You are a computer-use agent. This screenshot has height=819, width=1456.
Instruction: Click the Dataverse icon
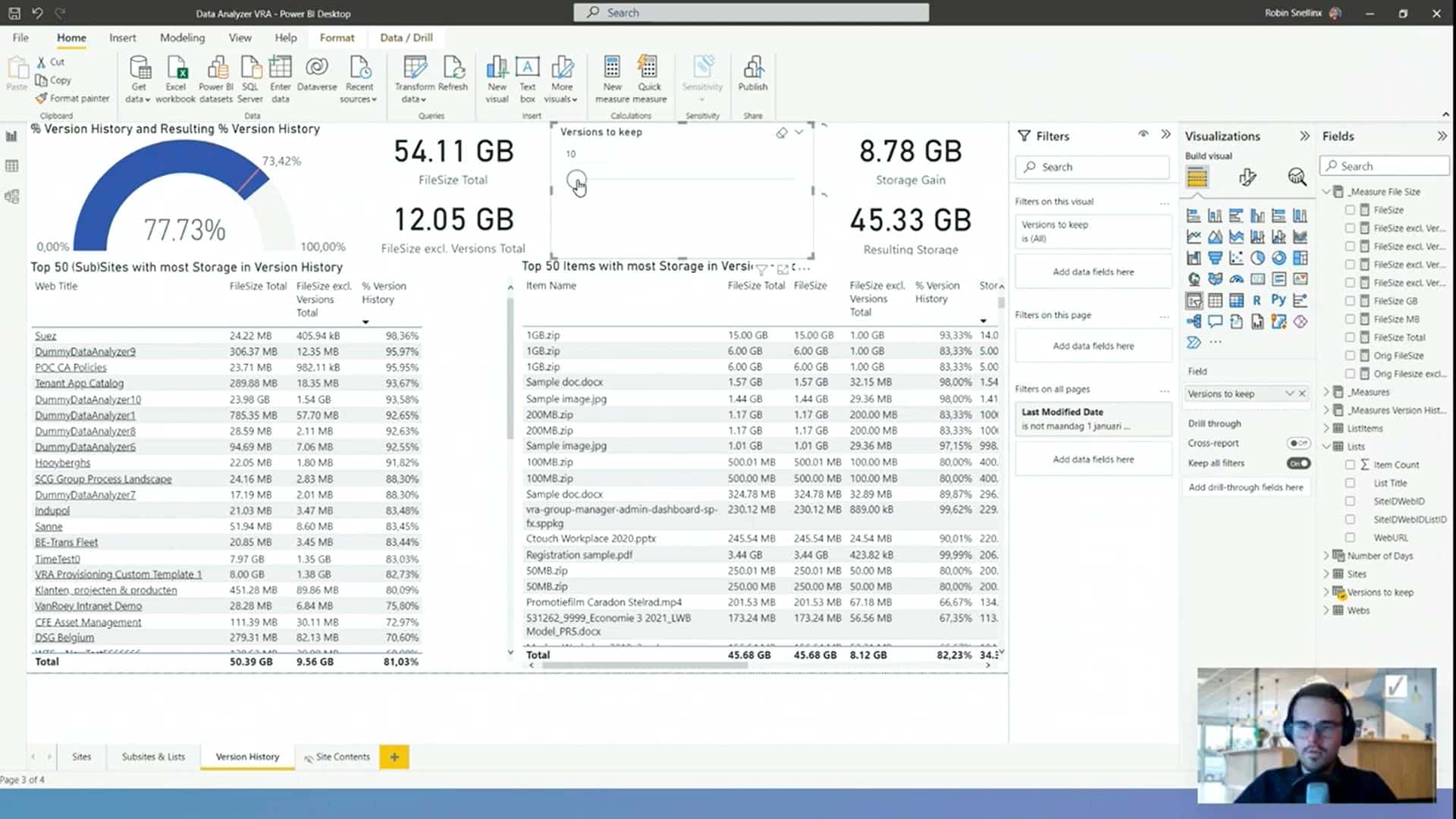(x=317, y=74)
